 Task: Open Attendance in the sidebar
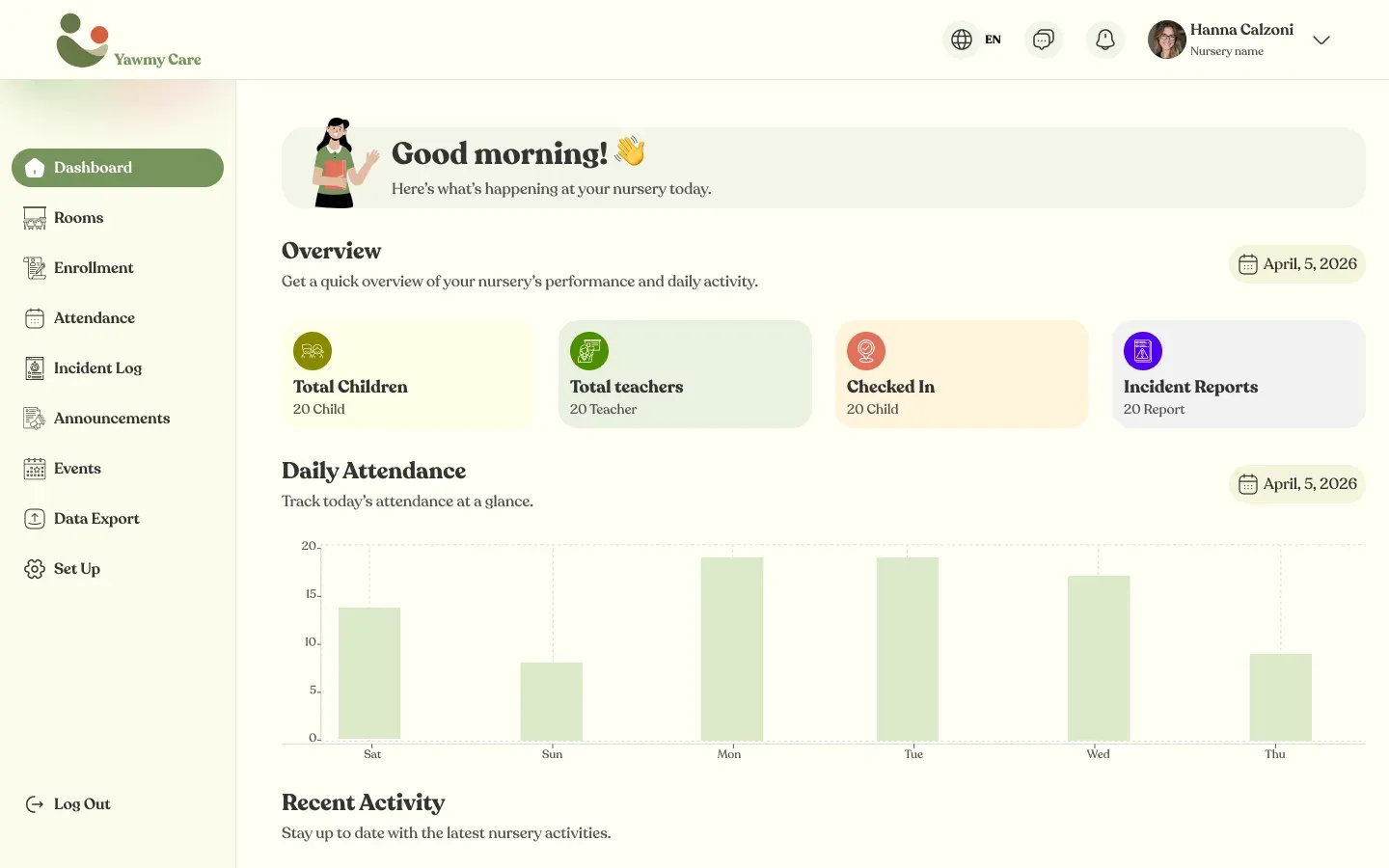pos(118,318)
